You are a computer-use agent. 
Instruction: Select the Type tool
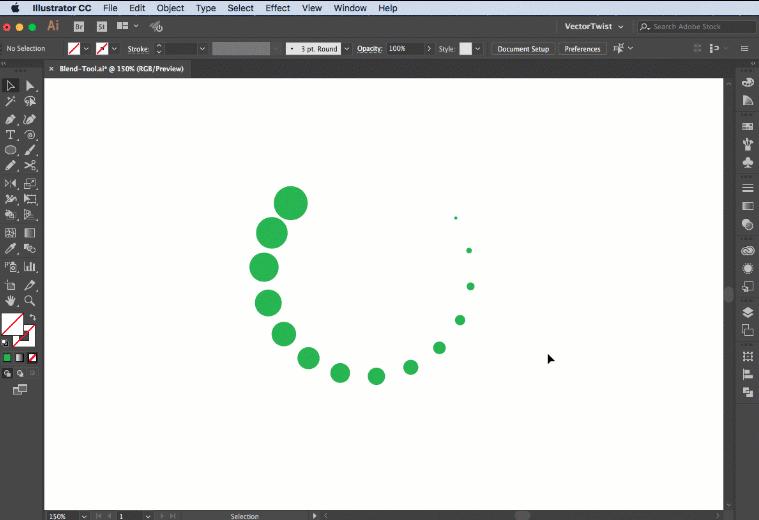[x=10, y=135]
